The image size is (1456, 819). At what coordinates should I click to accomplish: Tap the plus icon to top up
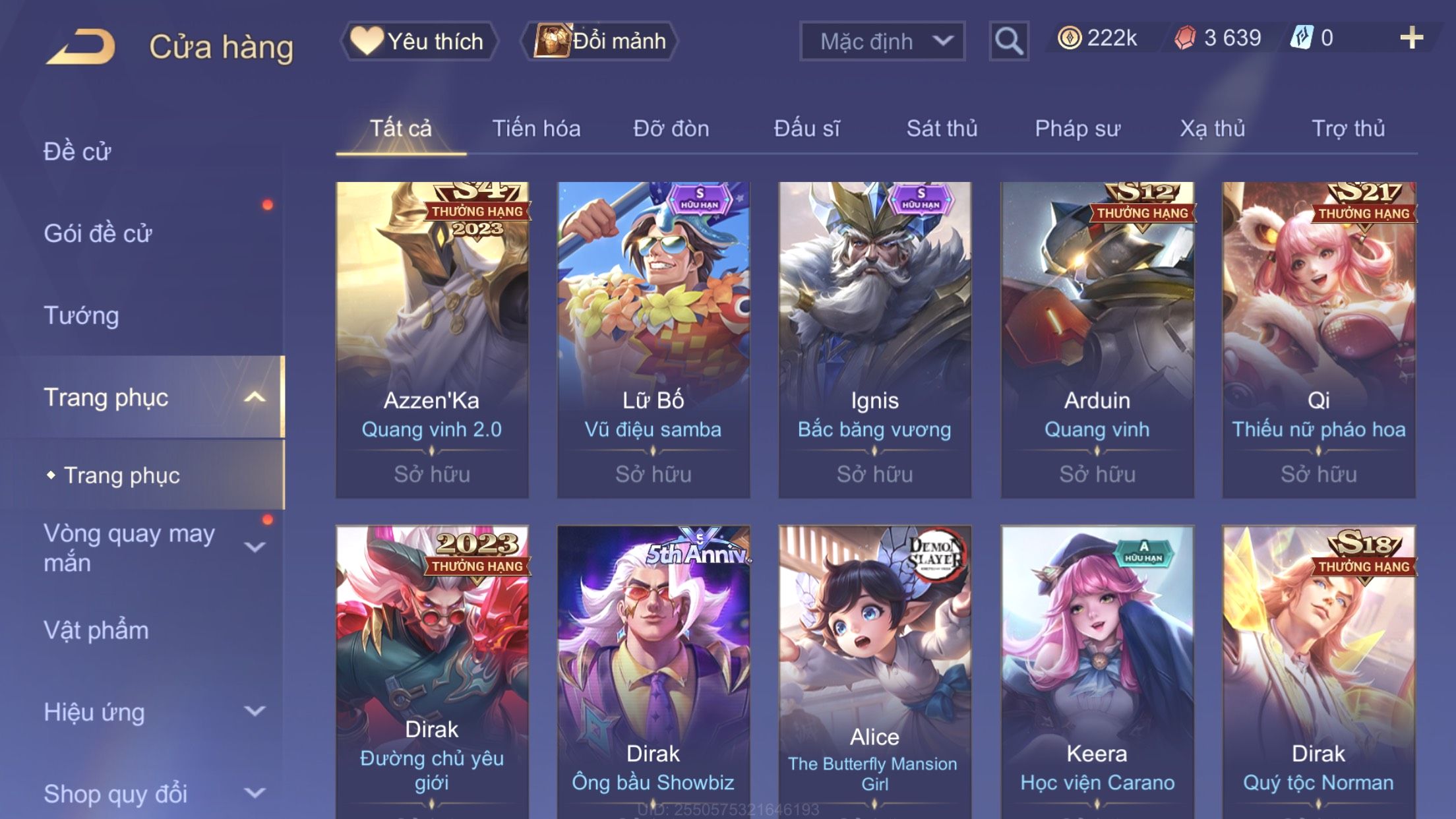point(1411,38)
